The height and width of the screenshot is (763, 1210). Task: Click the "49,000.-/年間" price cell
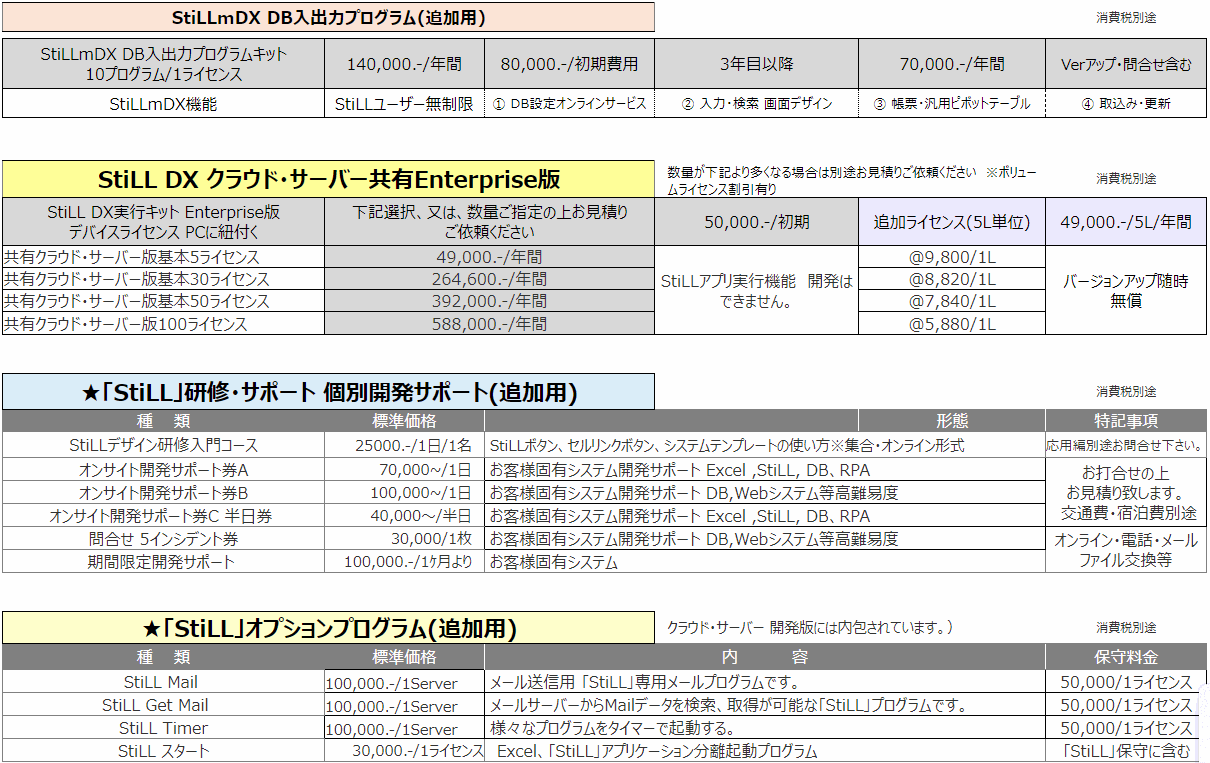(490, 257)
